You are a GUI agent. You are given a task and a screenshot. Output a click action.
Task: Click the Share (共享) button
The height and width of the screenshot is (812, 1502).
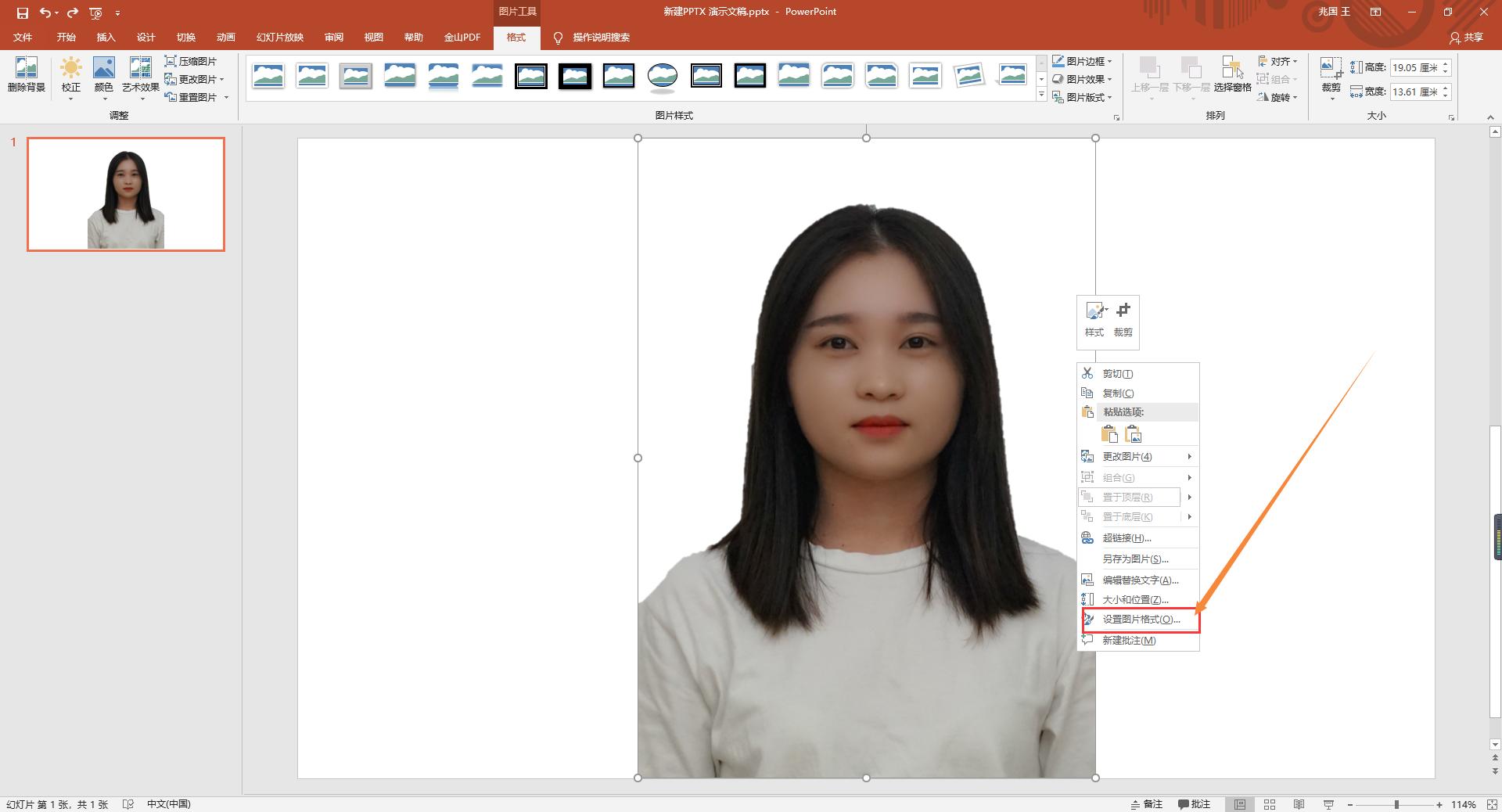[1466, 38]
